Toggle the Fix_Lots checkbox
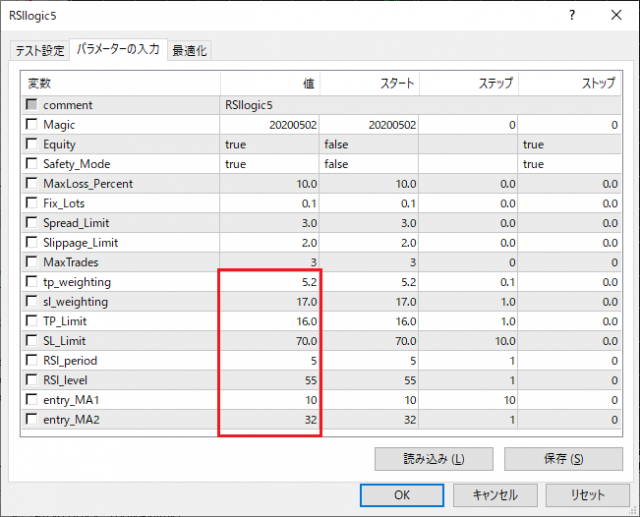Viewport: 640px width, 517px height. point(31,202)
